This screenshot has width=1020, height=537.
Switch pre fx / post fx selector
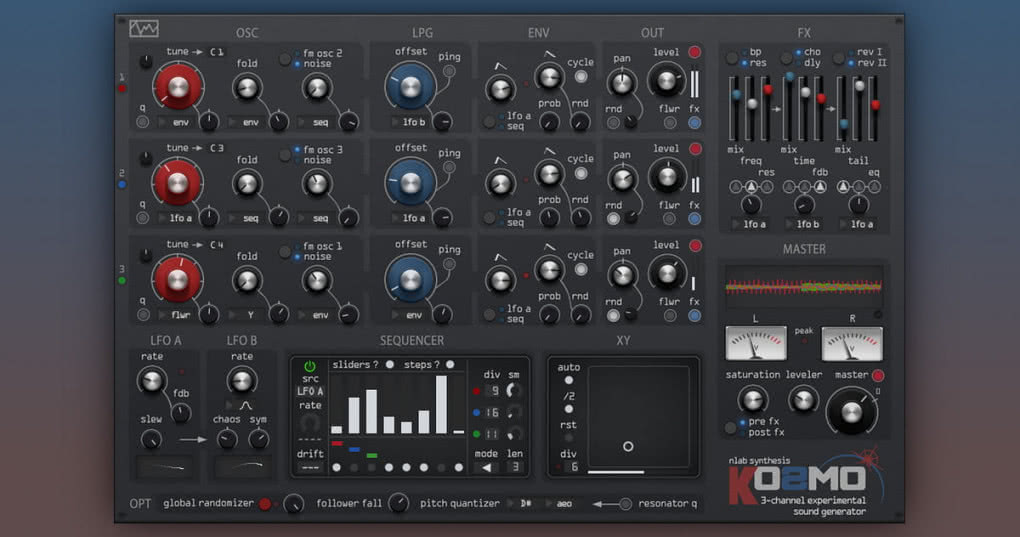(x=731, y=427)
